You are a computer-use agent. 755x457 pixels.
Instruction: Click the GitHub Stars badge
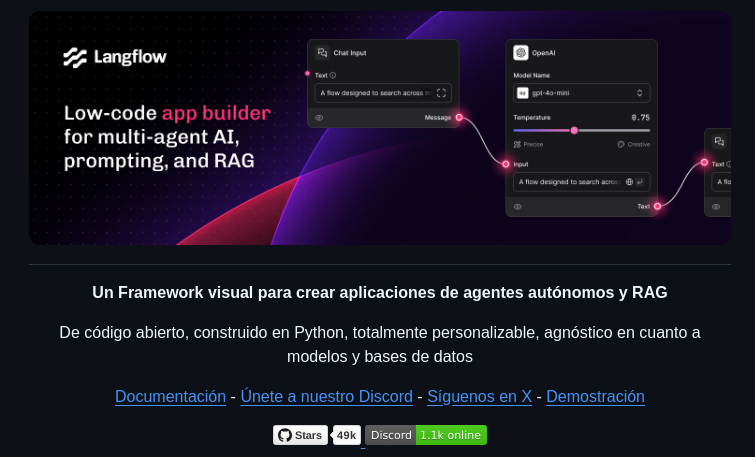300,435
